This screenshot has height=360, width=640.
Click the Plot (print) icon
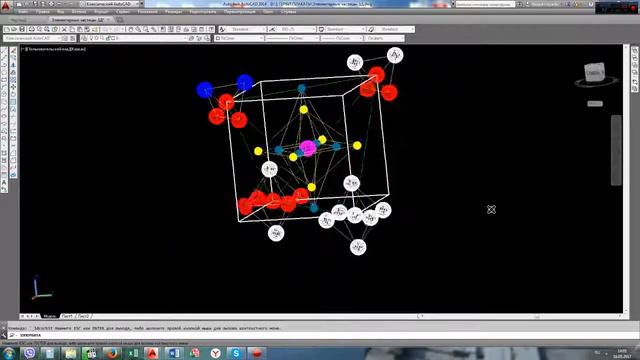(x=31, y=29)
